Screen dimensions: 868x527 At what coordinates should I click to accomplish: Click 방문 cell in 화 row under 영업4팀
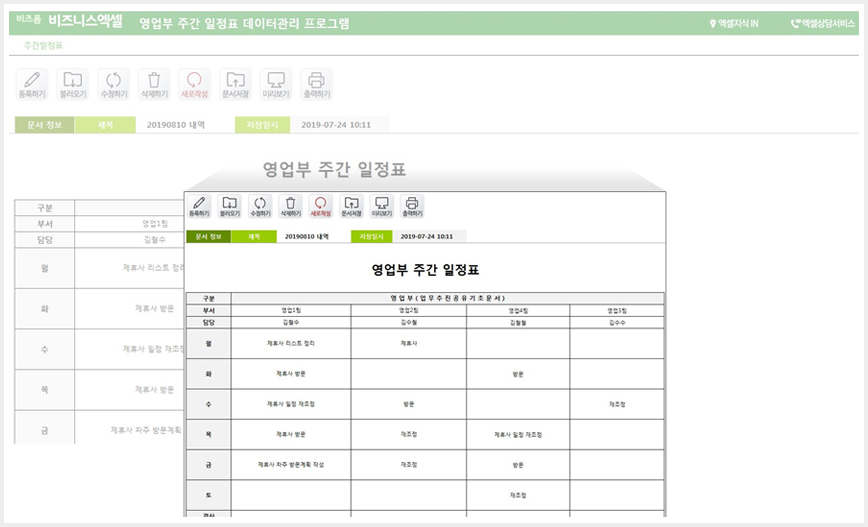[518, 374]
